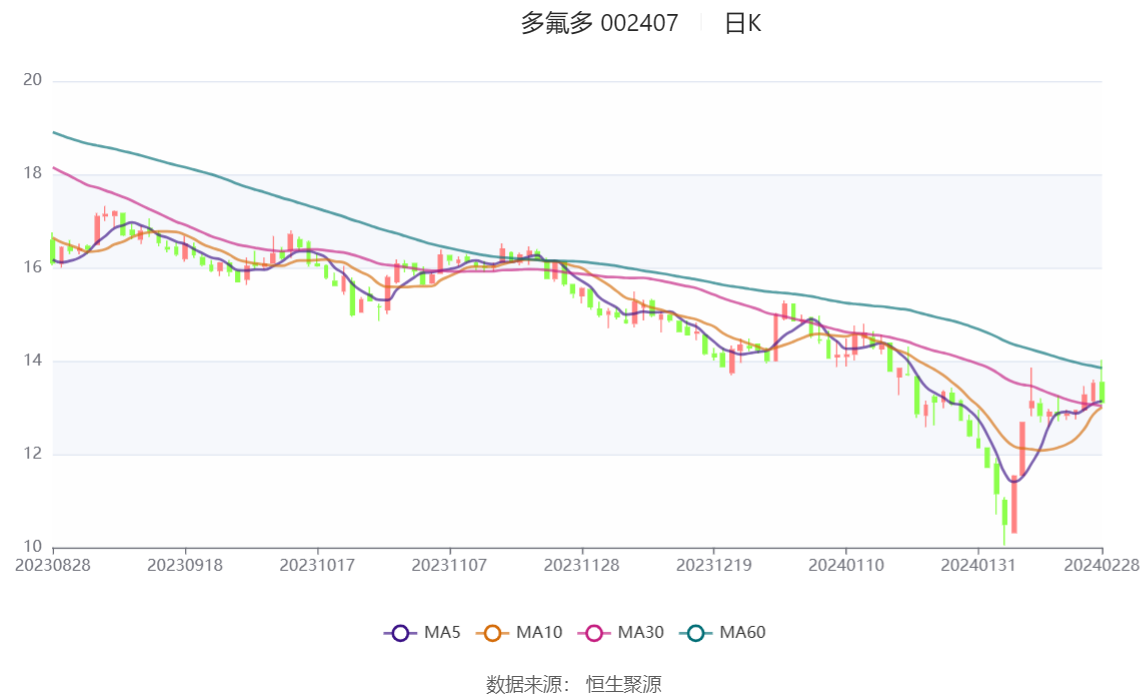Select the 20231107 x-axis date label
The image size is (1148, 699).
[450, 565]
